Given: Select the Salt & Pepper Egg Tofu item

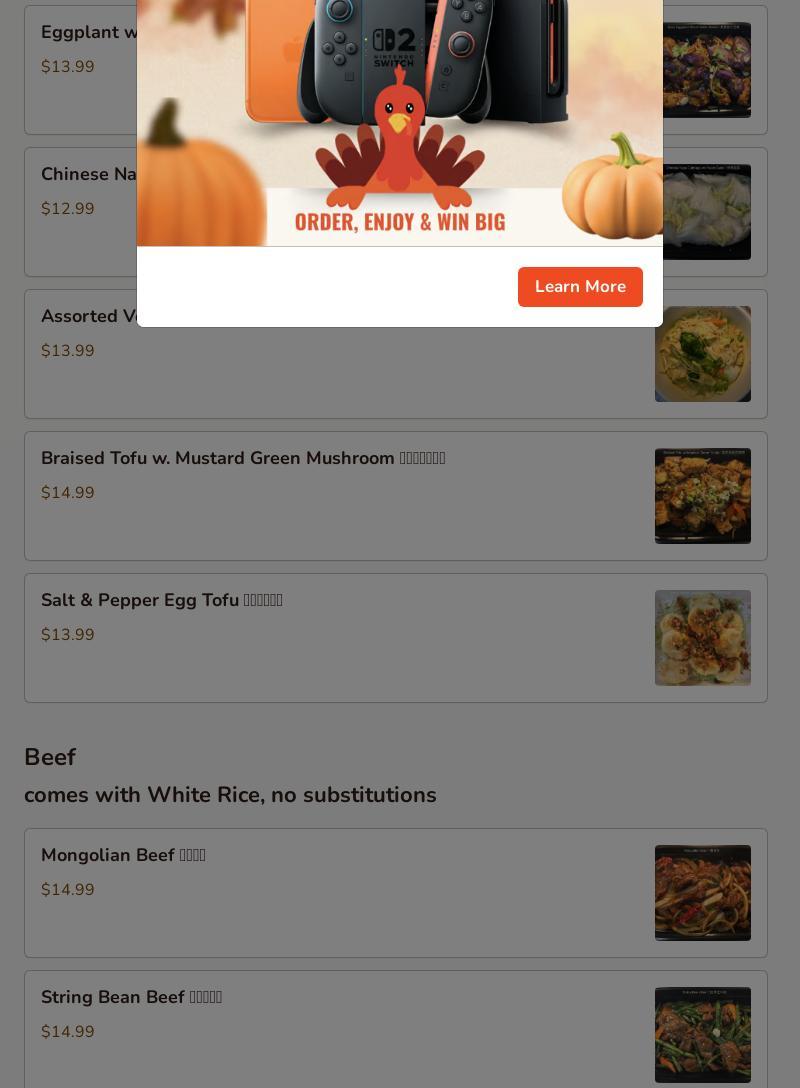Looking at the screenshot, I should click(x=395, y=638).
